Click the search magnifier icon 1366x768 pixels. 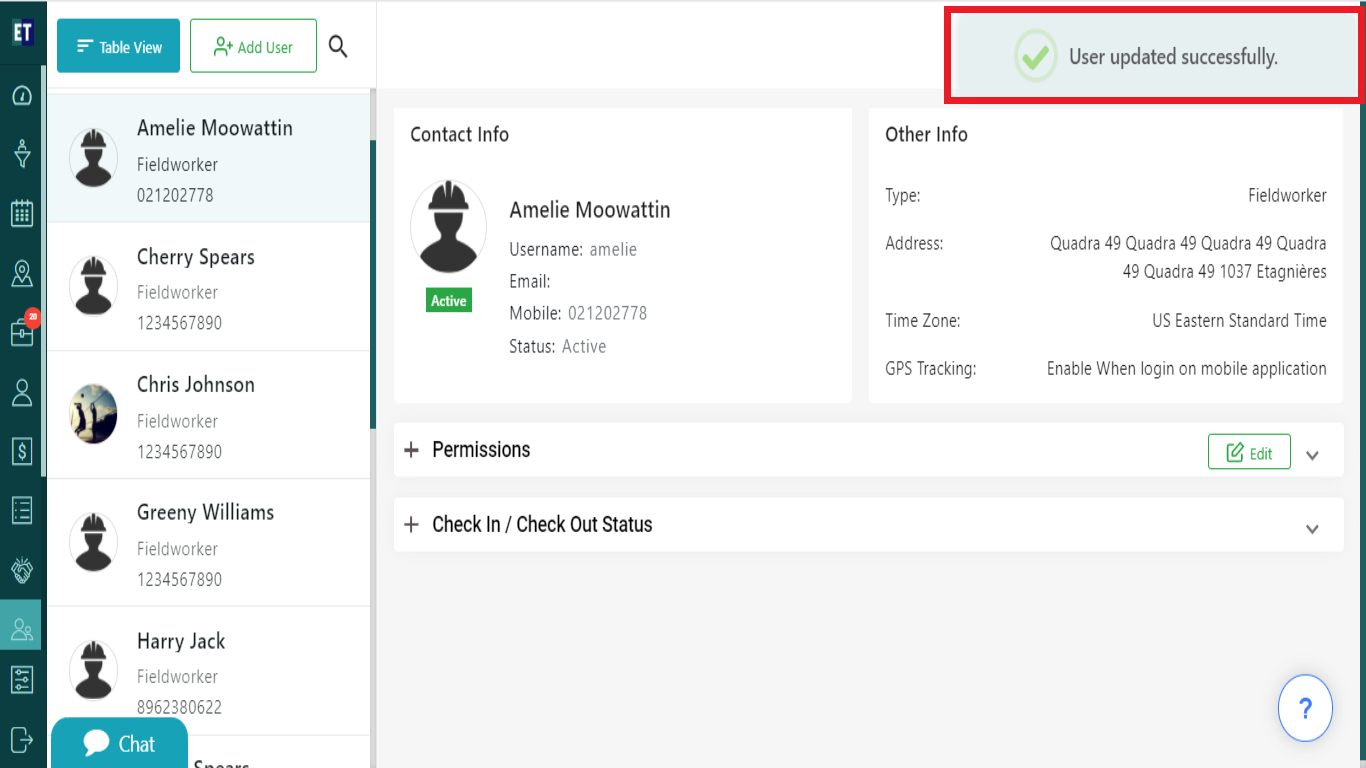point(338,46)
